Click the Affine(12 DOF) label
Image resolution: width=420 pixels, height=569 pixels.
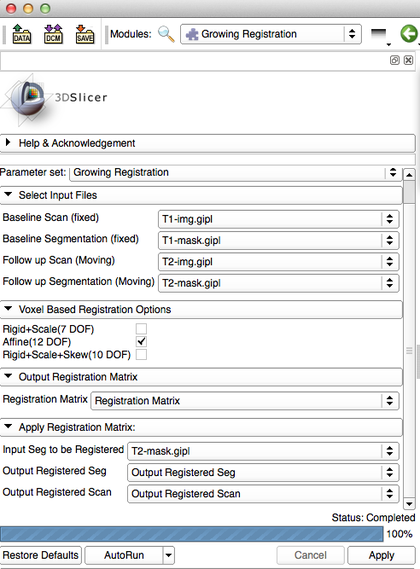pyautogui.click(x=37, y=342)
